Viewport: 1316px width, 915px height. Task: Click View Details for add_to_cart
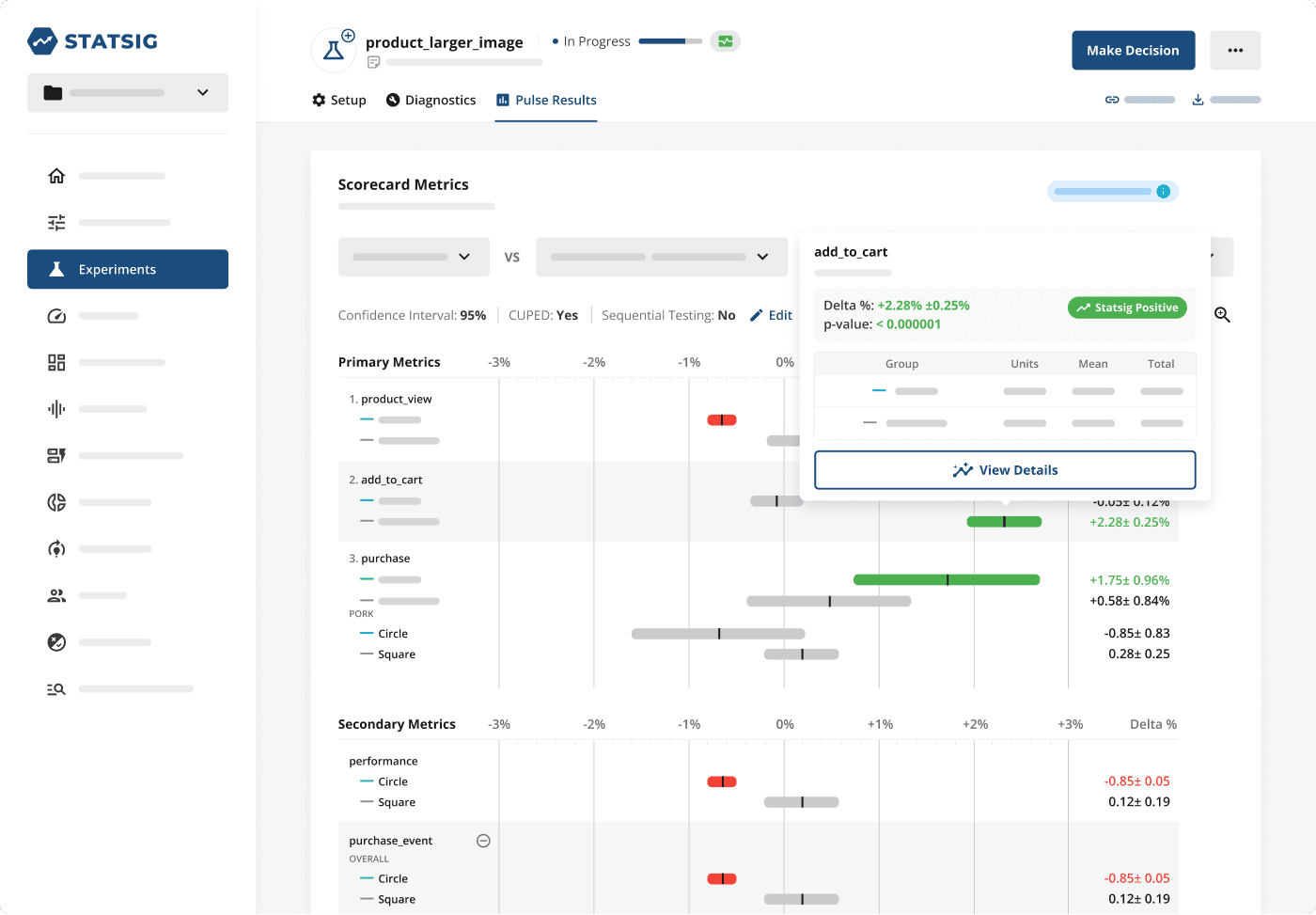[x=1004, y=470]
